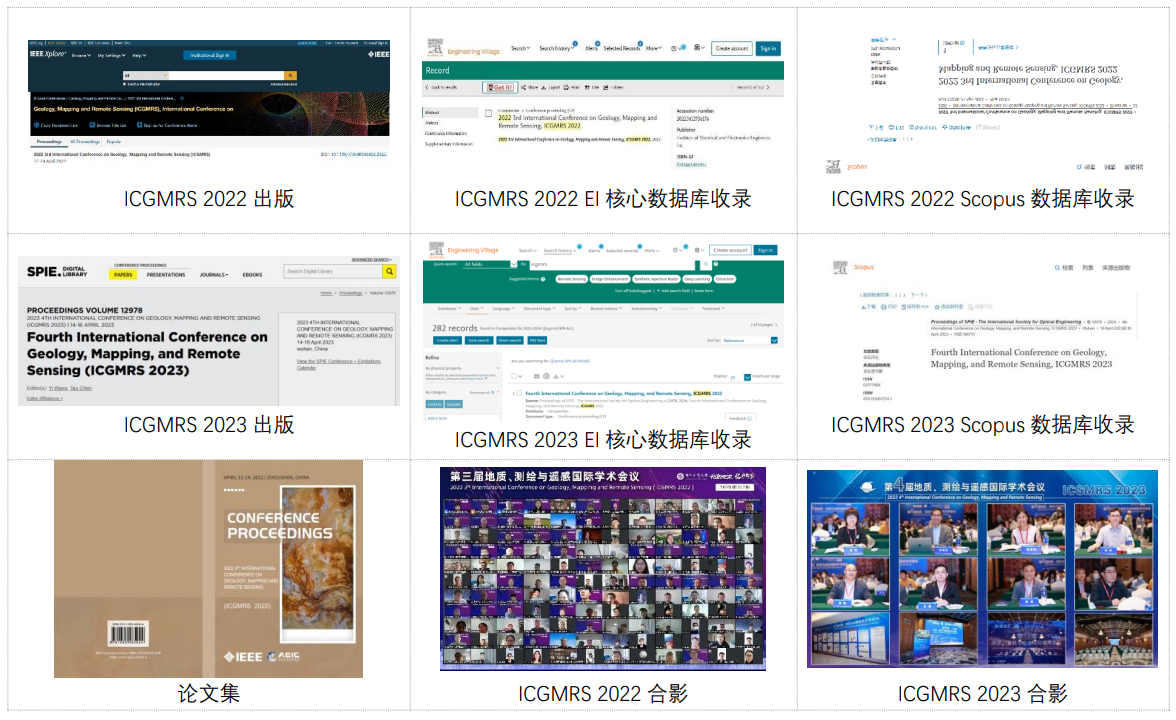
Task: Select caption 'ICGMRS 2022 EI 核心数据库收录'
Action: pos(603,199)
